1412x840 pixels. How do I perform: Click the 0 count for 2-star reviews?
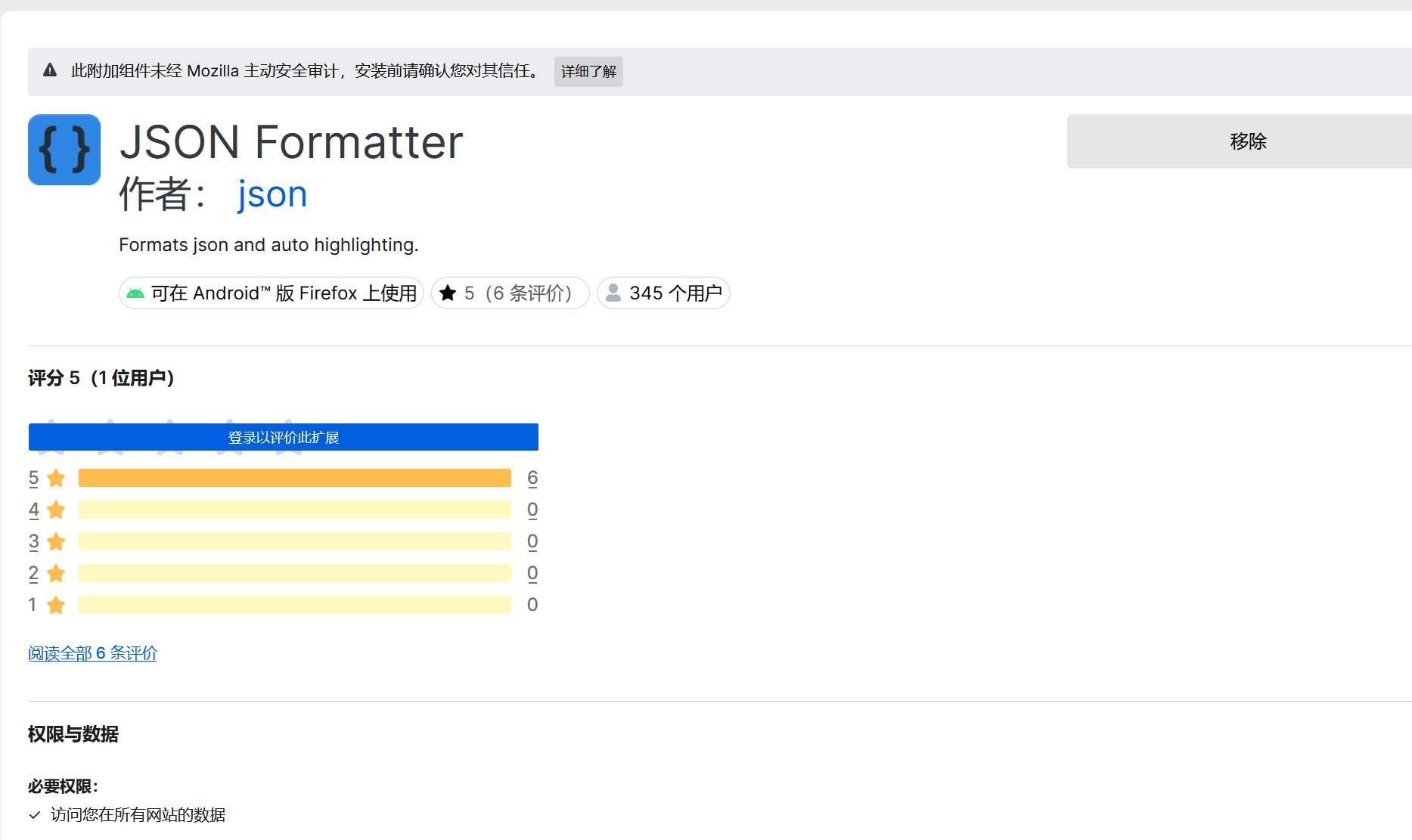532,573
